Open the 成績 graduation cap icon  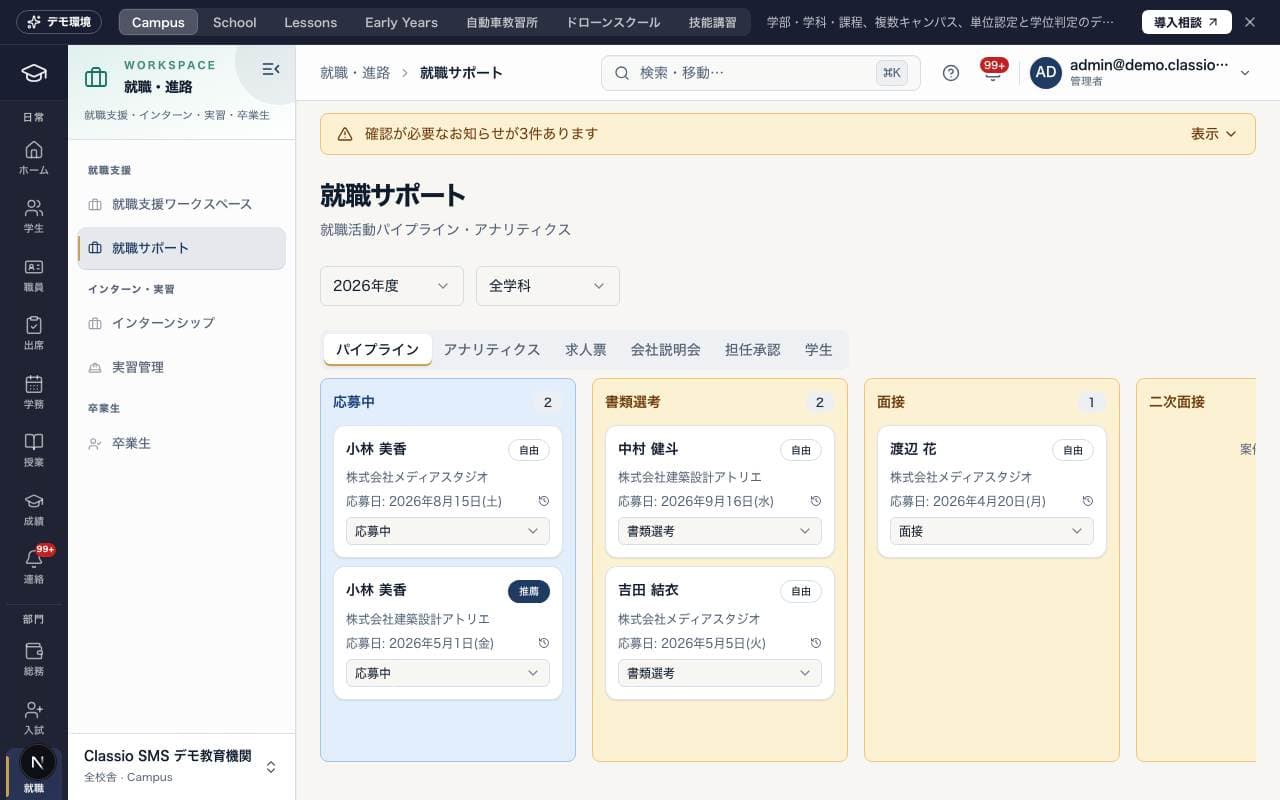coord(33,509)
